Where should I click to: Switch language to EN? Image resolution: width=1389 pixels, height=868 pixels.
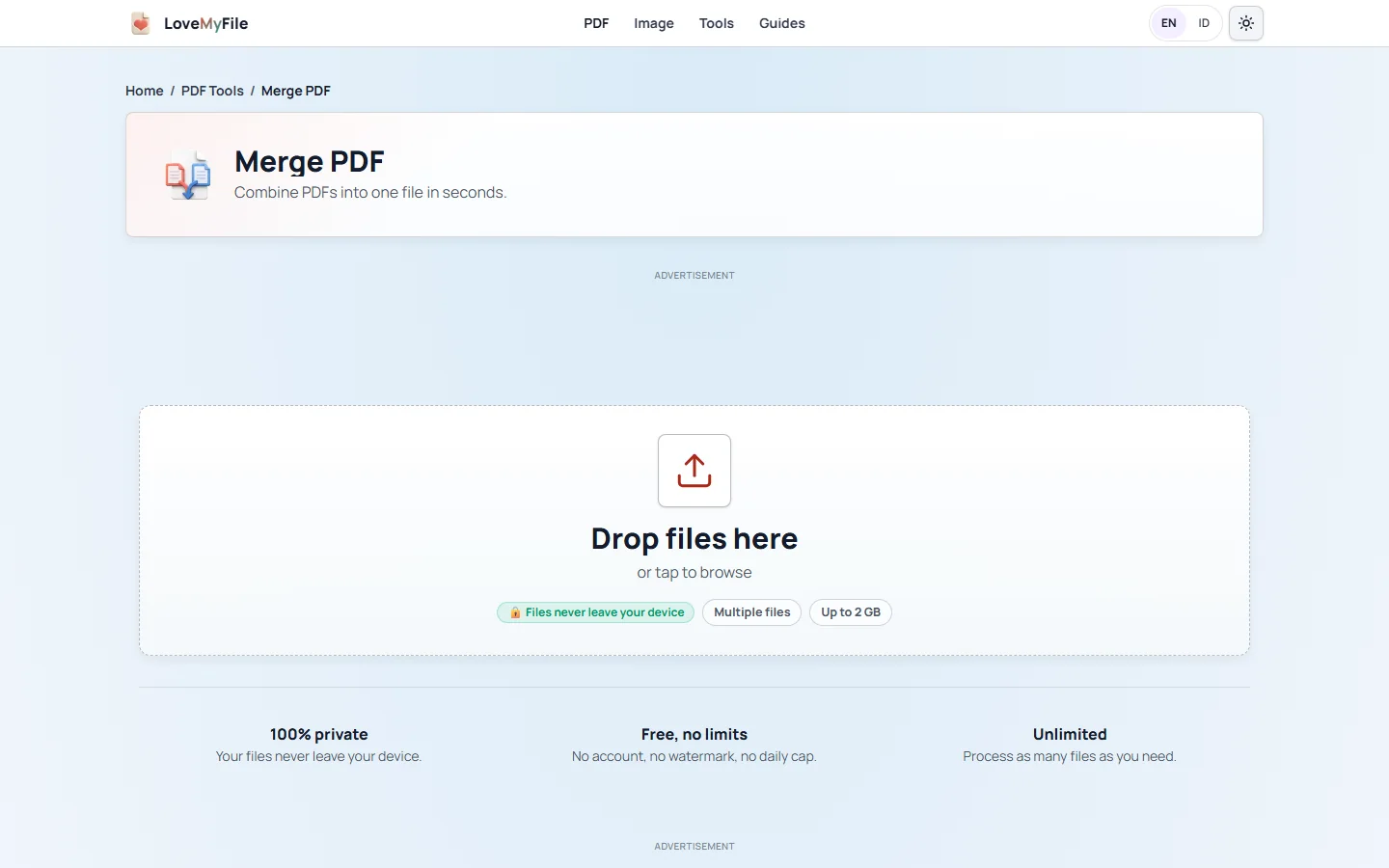coord(1169,23)
